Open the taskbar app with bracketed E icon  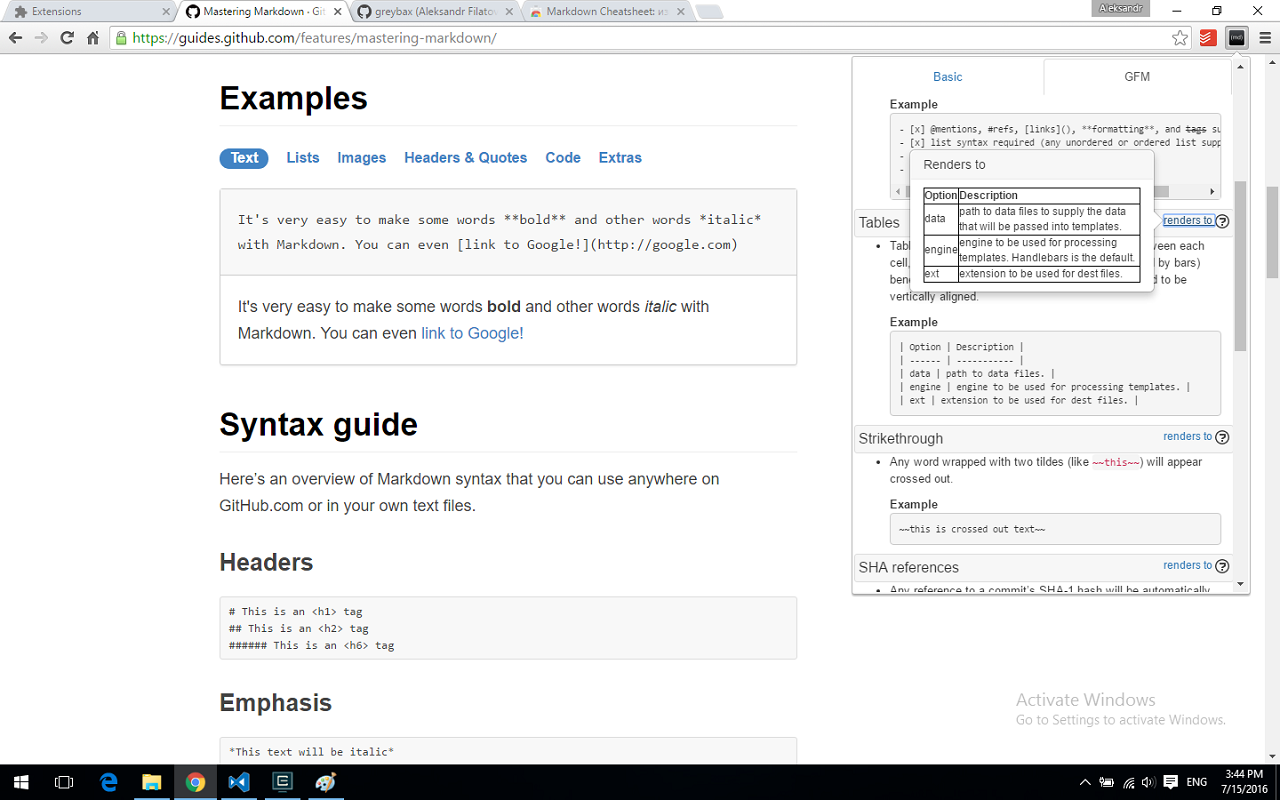point(282,782)
